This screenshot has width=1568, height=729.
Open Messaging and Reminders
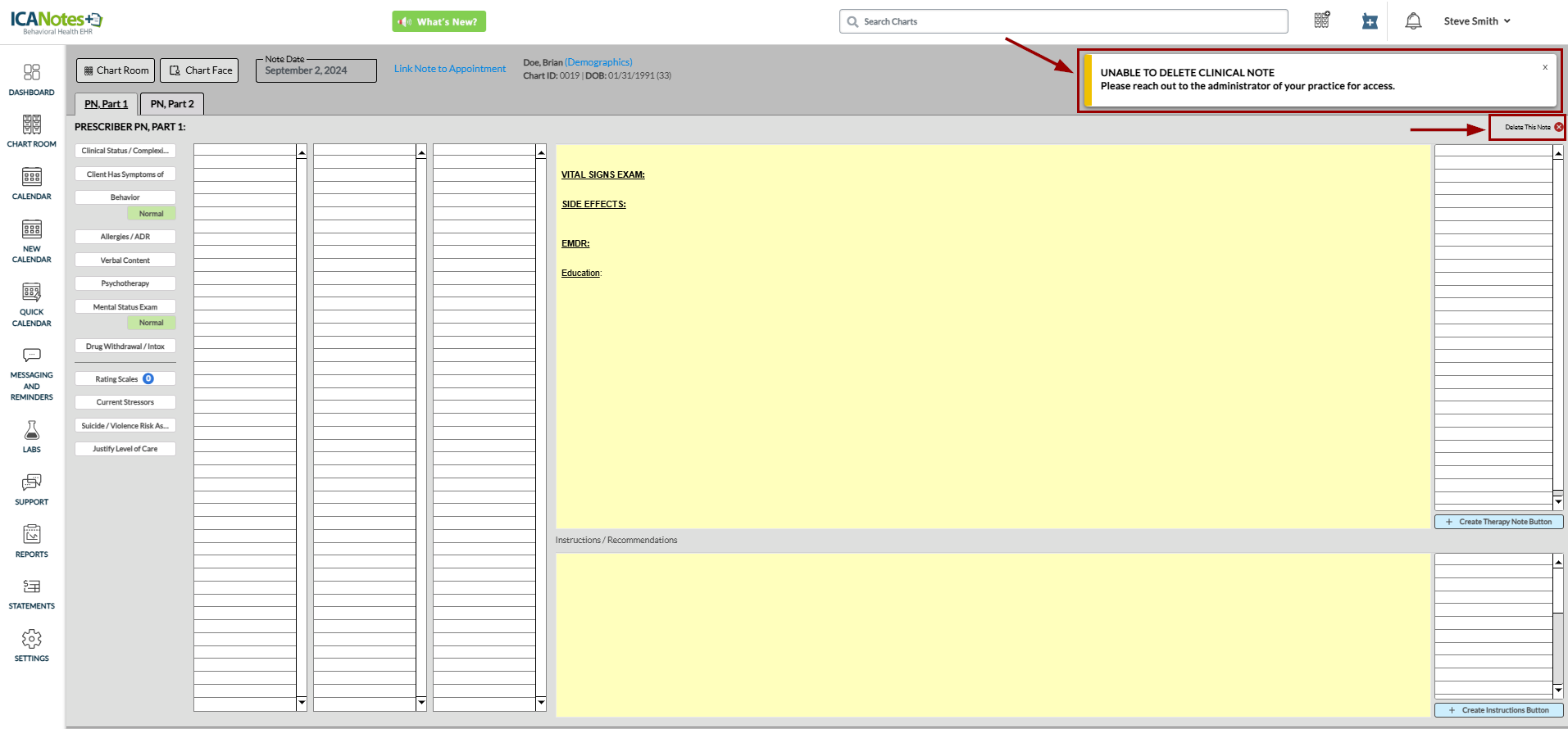pyautogui.click(x=31, y=374)
